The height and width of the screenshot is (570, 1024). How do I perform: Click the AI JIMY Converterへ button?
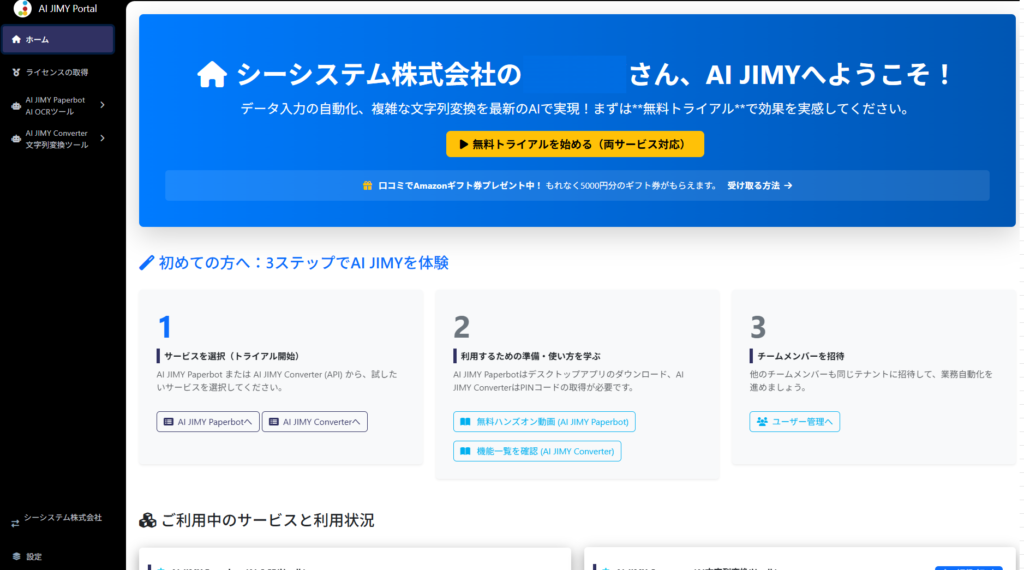315,422
